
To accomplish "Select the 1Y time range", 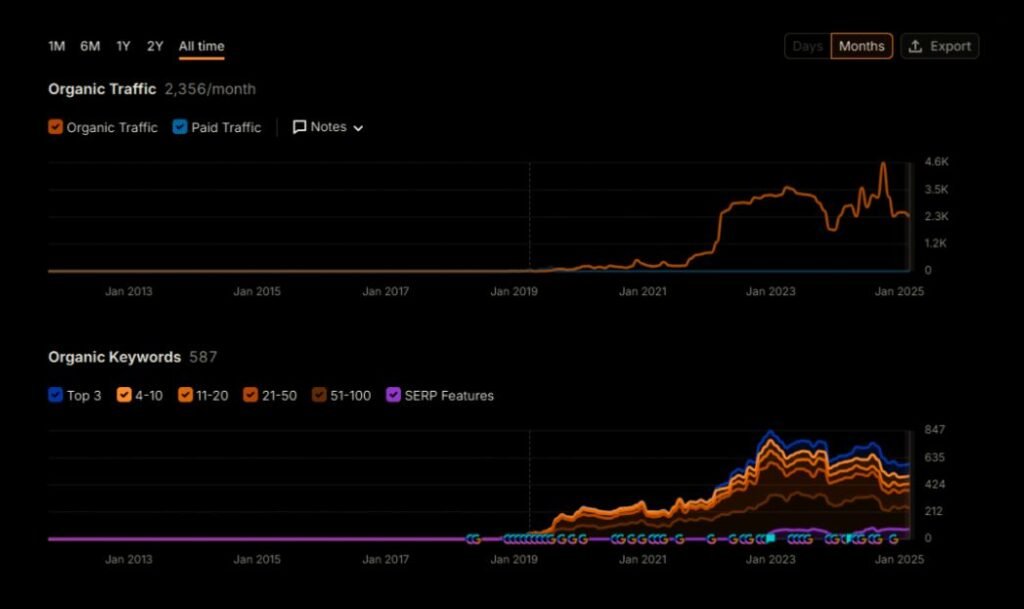I will pyautogui.click(x=123, y=46).
